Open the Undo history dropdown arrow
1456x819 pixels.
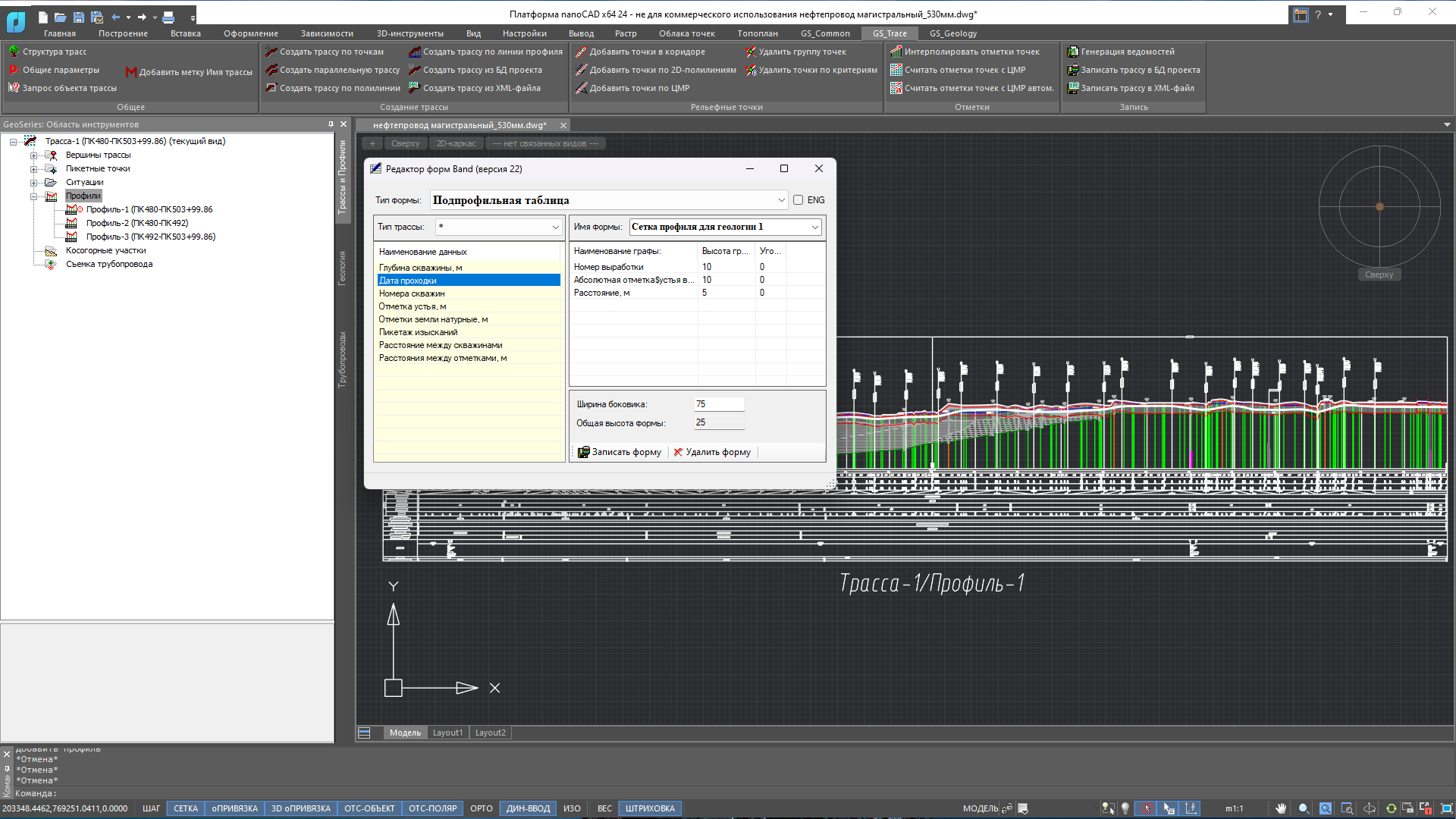[128, 17]
